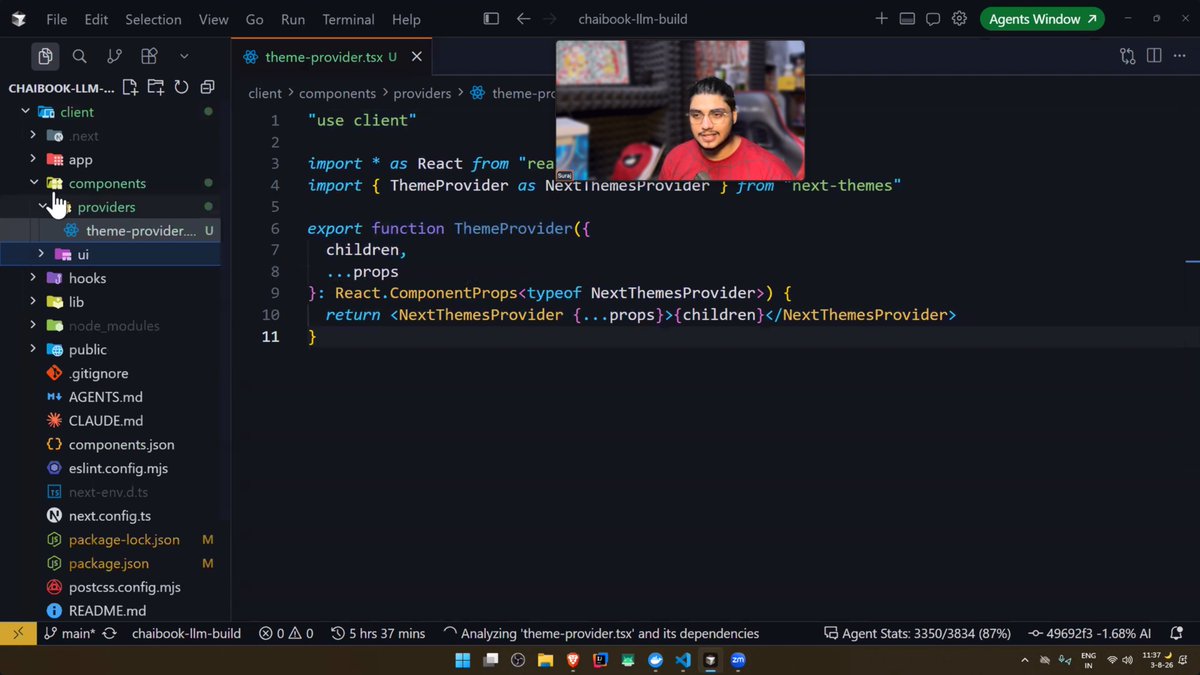The width and height of the screenshot is (1200, 675).
Task: Open the Terminal menu
Action: coord(348,19)
